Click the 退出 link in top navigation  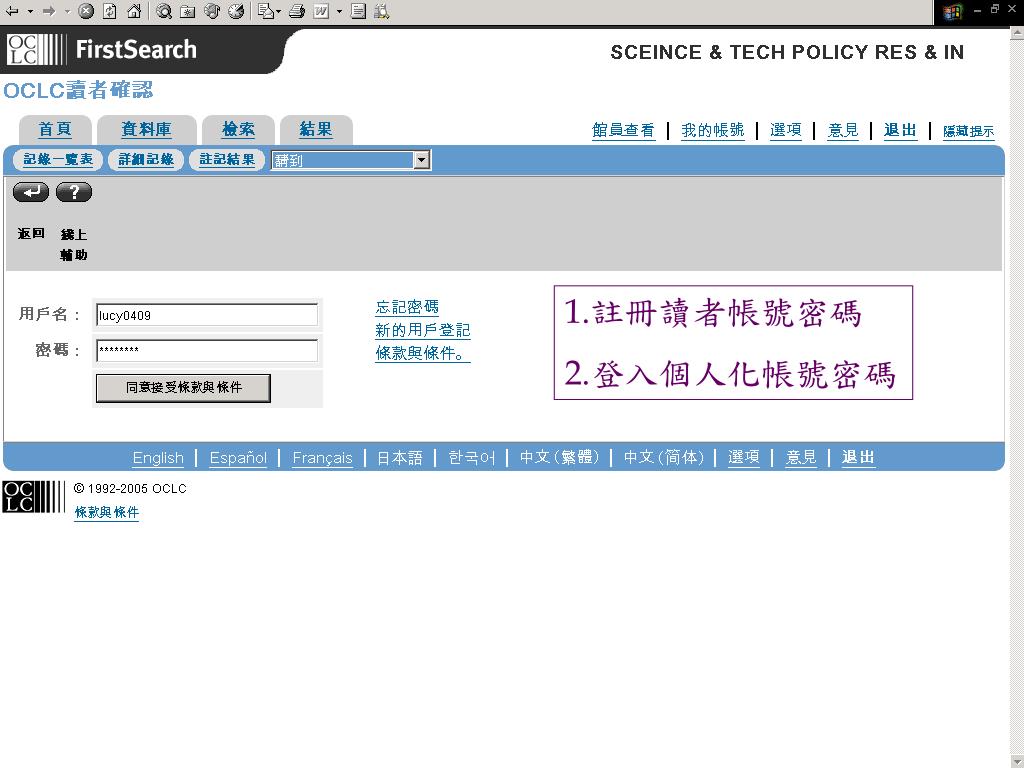coord(900,131)
